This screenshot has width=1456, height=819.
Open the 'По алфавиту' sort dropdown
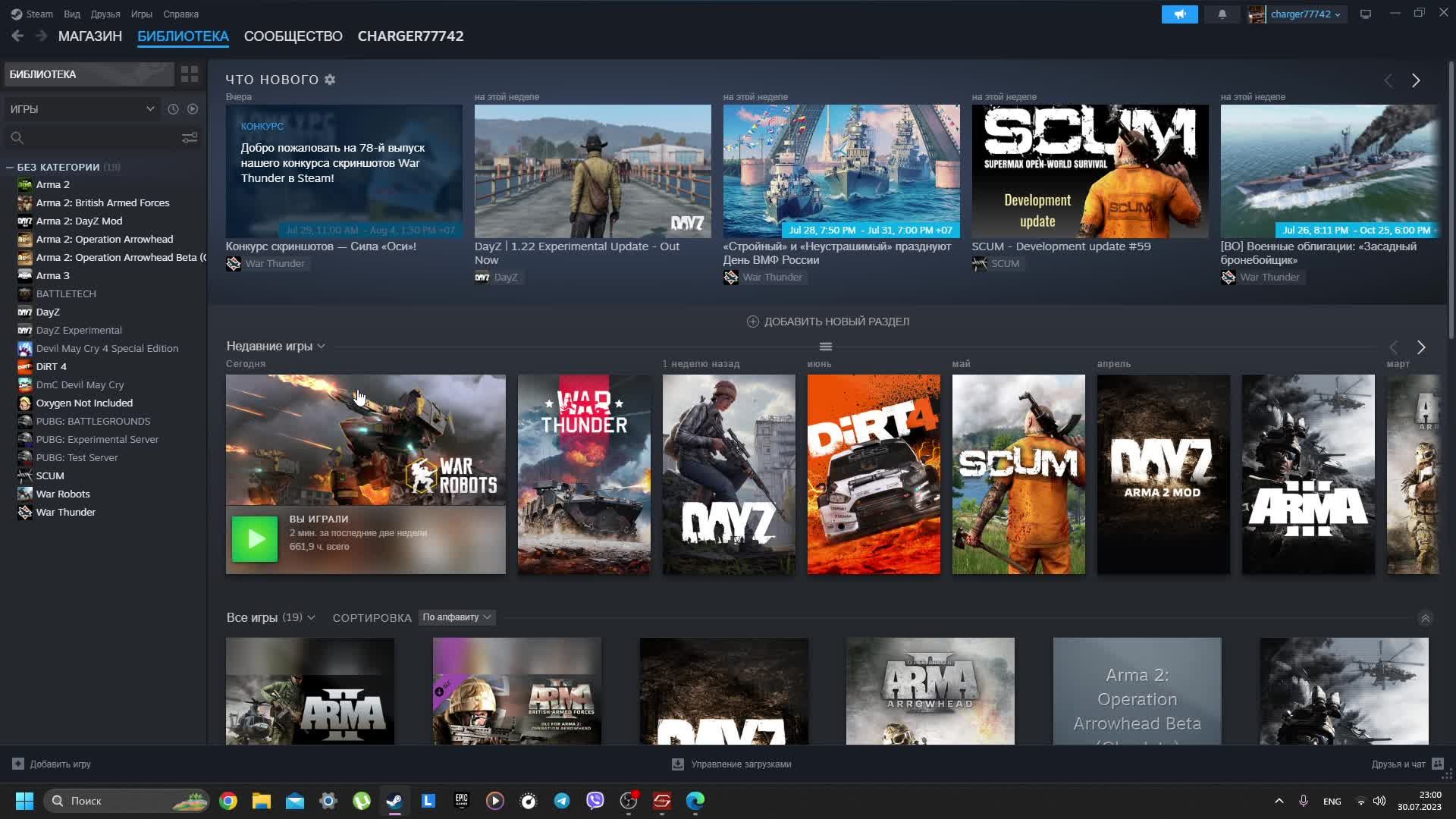[x=457, y=617]
